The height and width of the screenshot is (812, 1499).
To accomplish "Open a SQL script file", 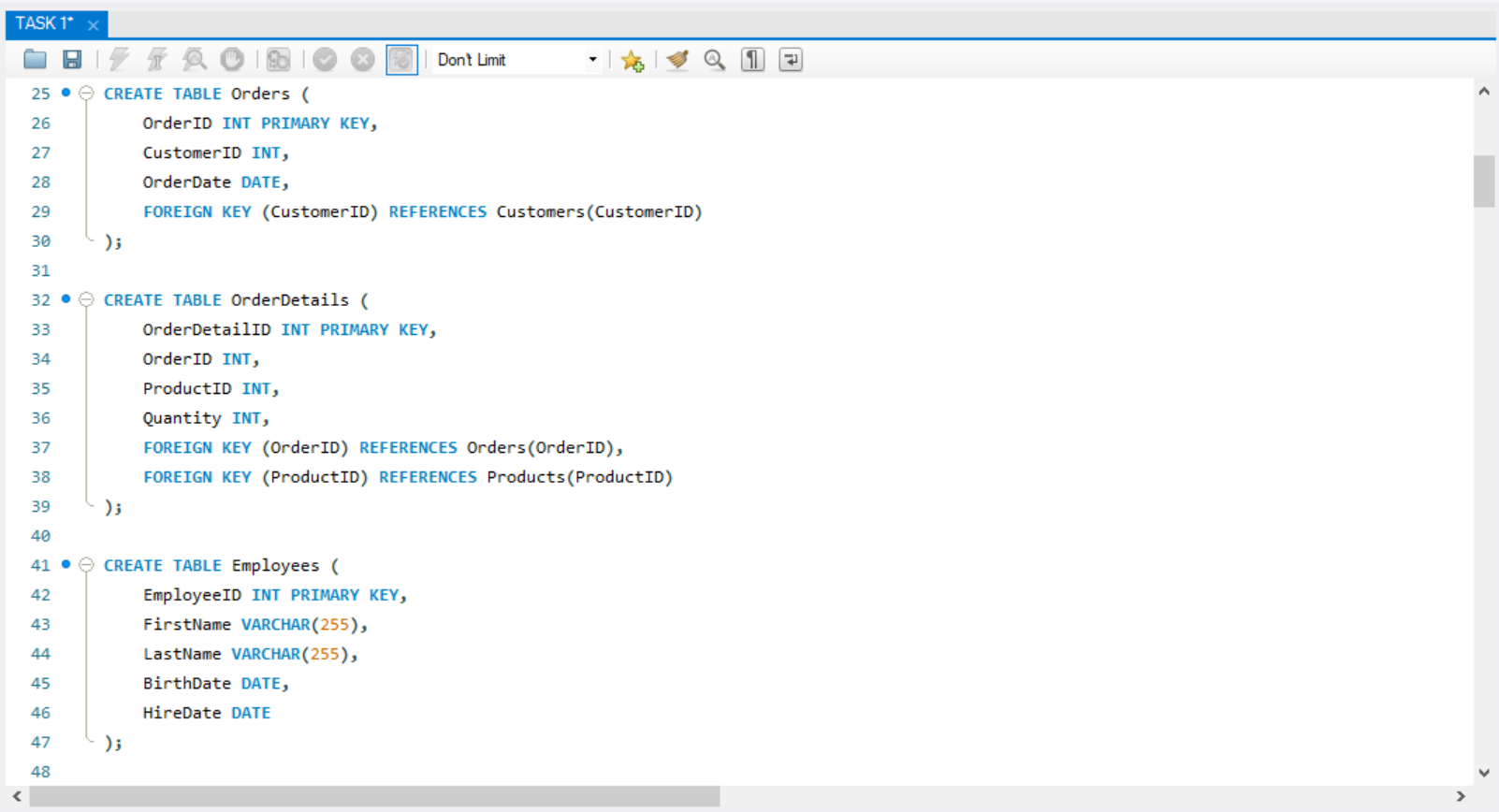I will click(x=35, y=60).
